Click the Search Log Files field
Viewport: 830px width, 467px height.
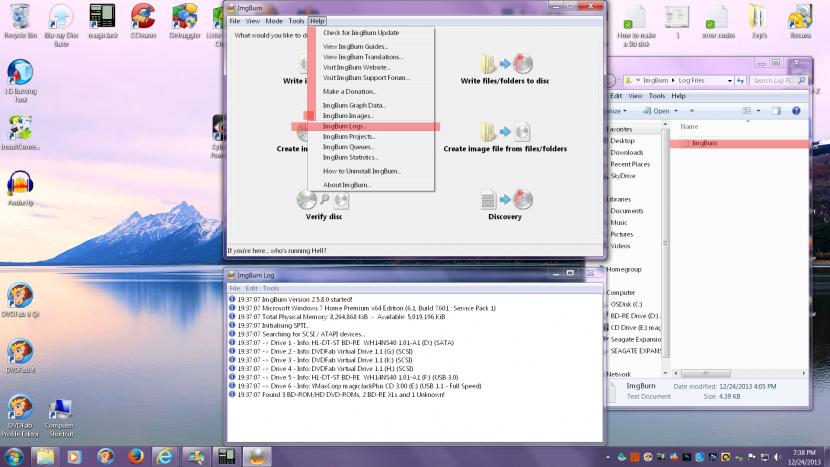[777, 80]
